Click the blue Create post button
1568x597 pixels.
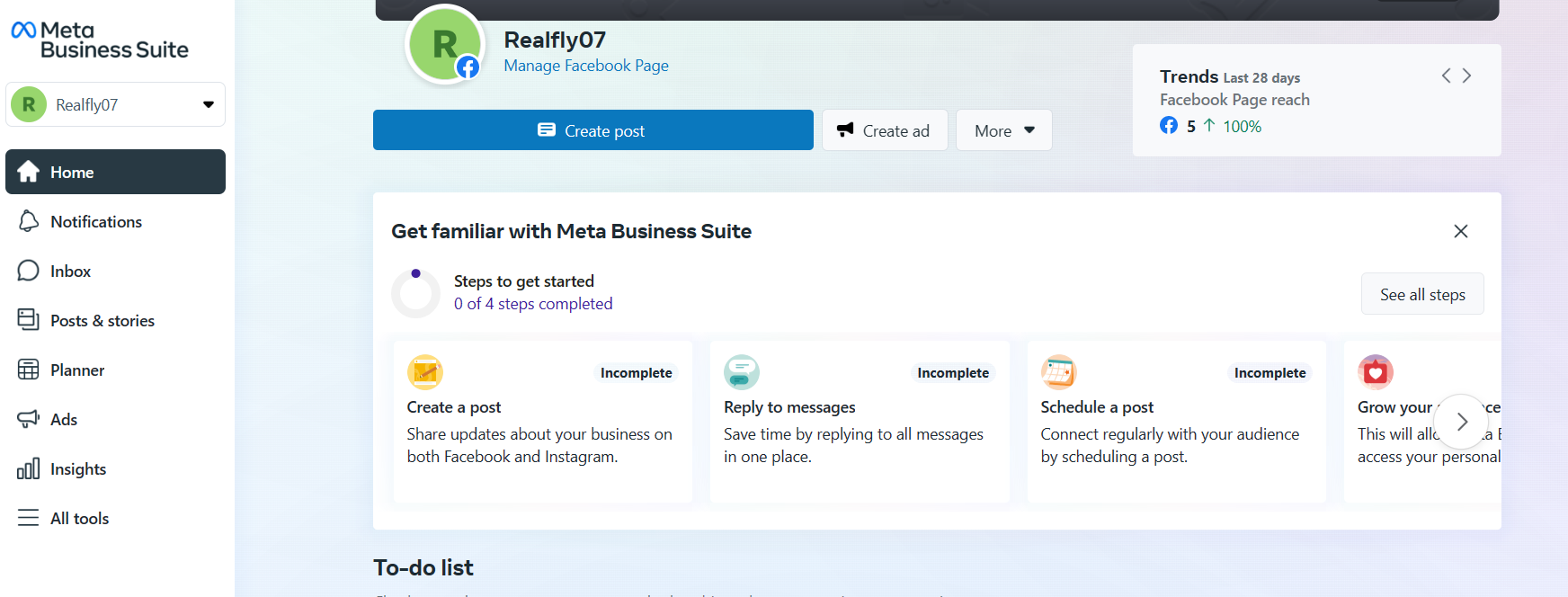(x=592, y=130)
